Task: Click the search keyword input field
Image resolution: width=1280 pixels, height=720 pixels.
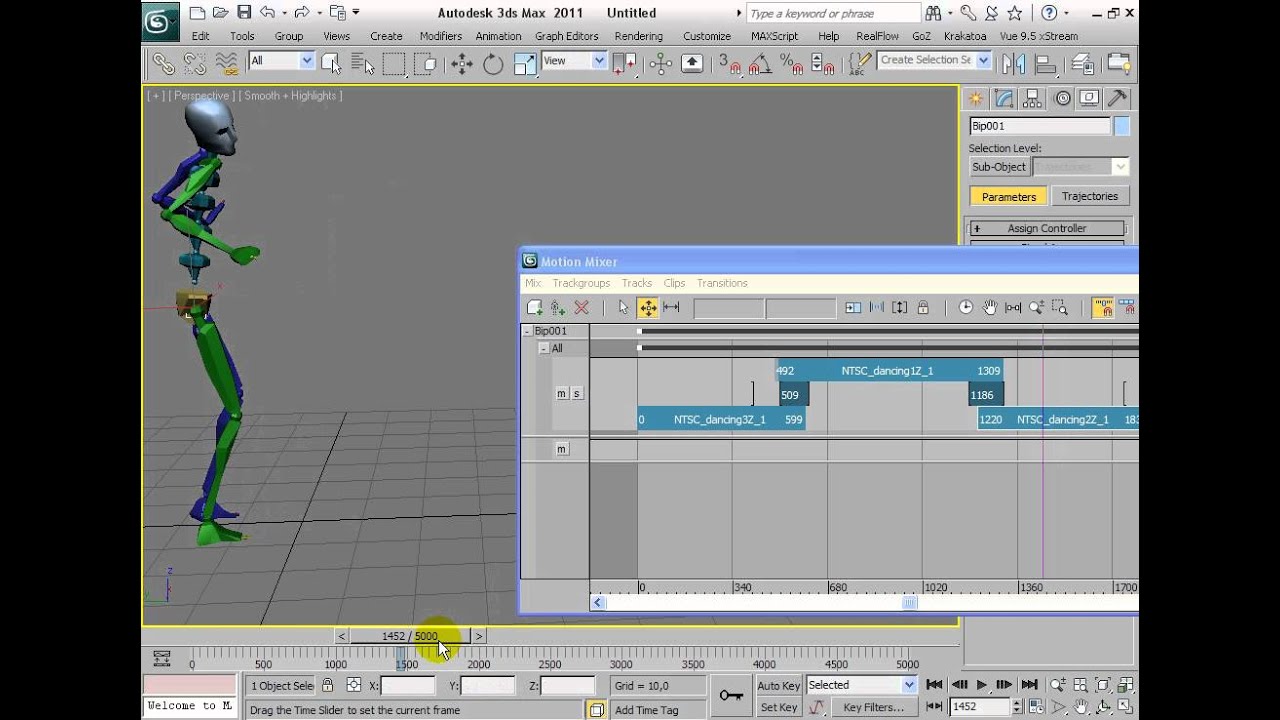Action: [x=833, y=13]
